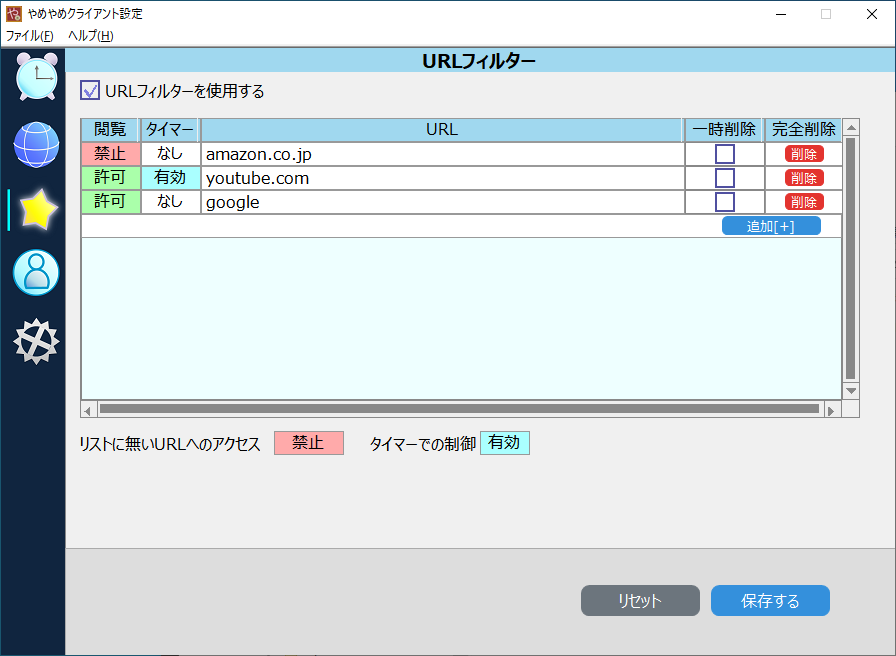Click the vertical scrollbar down arrow
The image size is (896, 656).
click(x=851, y=391)
